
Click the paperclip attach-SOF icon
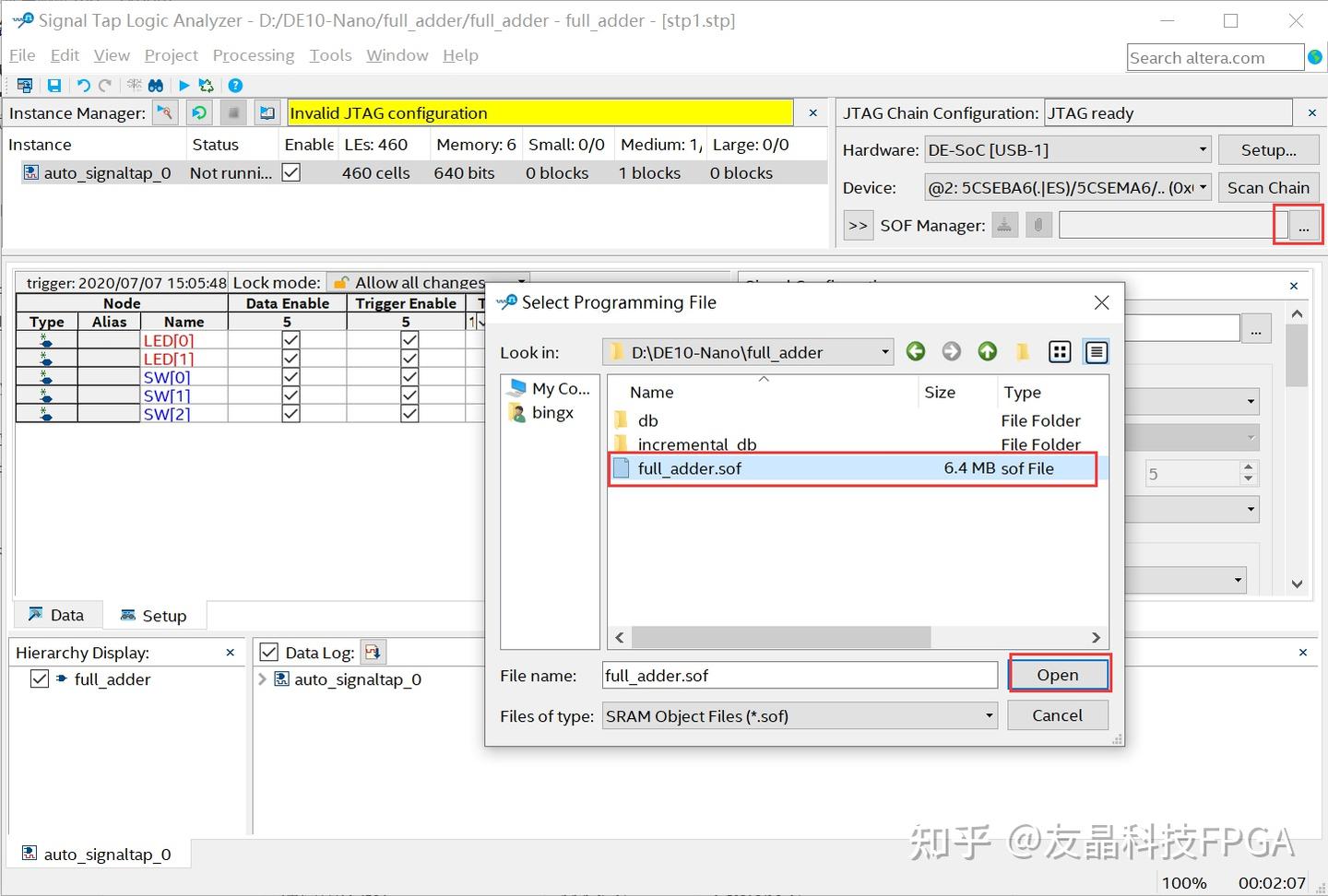click(x=1038, y=224)
